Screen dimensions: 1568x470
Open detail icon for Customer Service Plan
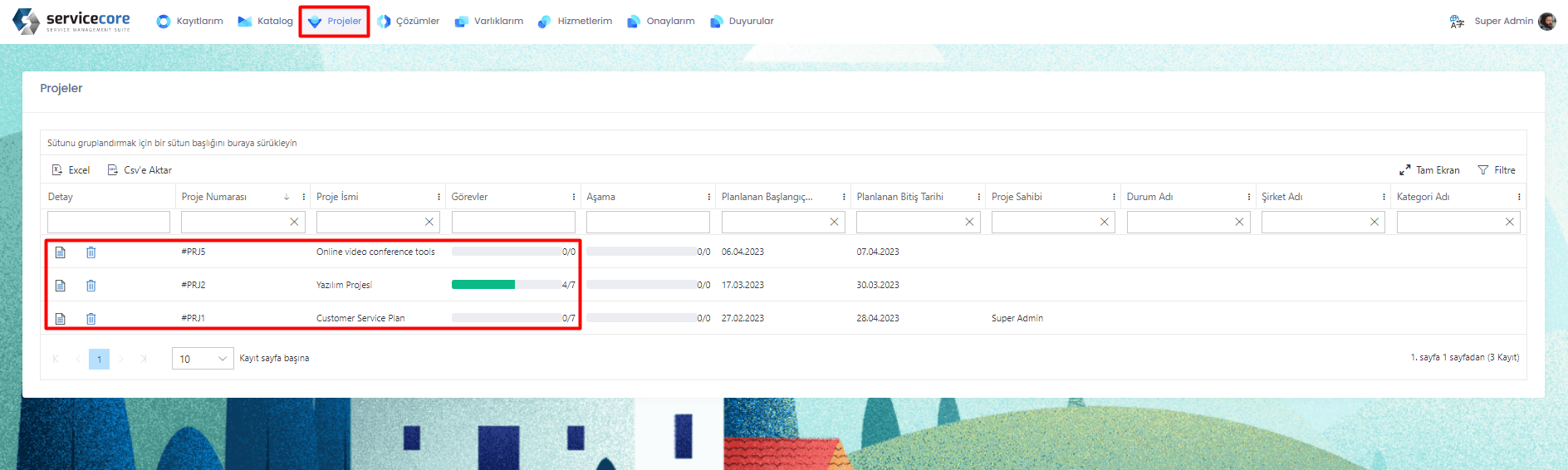(x=60, y=319)
